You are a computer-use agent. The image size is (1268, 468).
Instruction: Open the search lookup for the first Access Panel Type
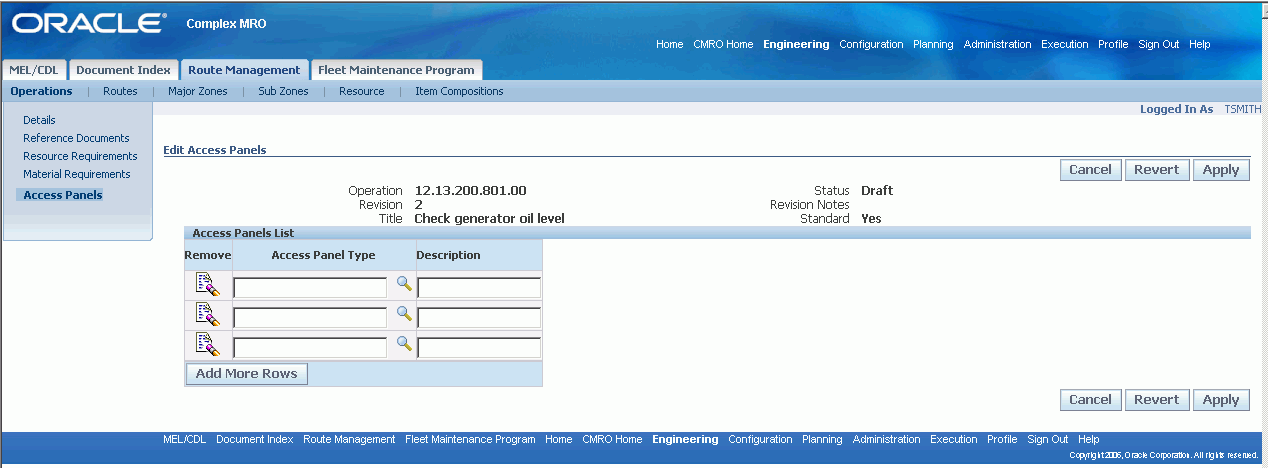(404, 284)
